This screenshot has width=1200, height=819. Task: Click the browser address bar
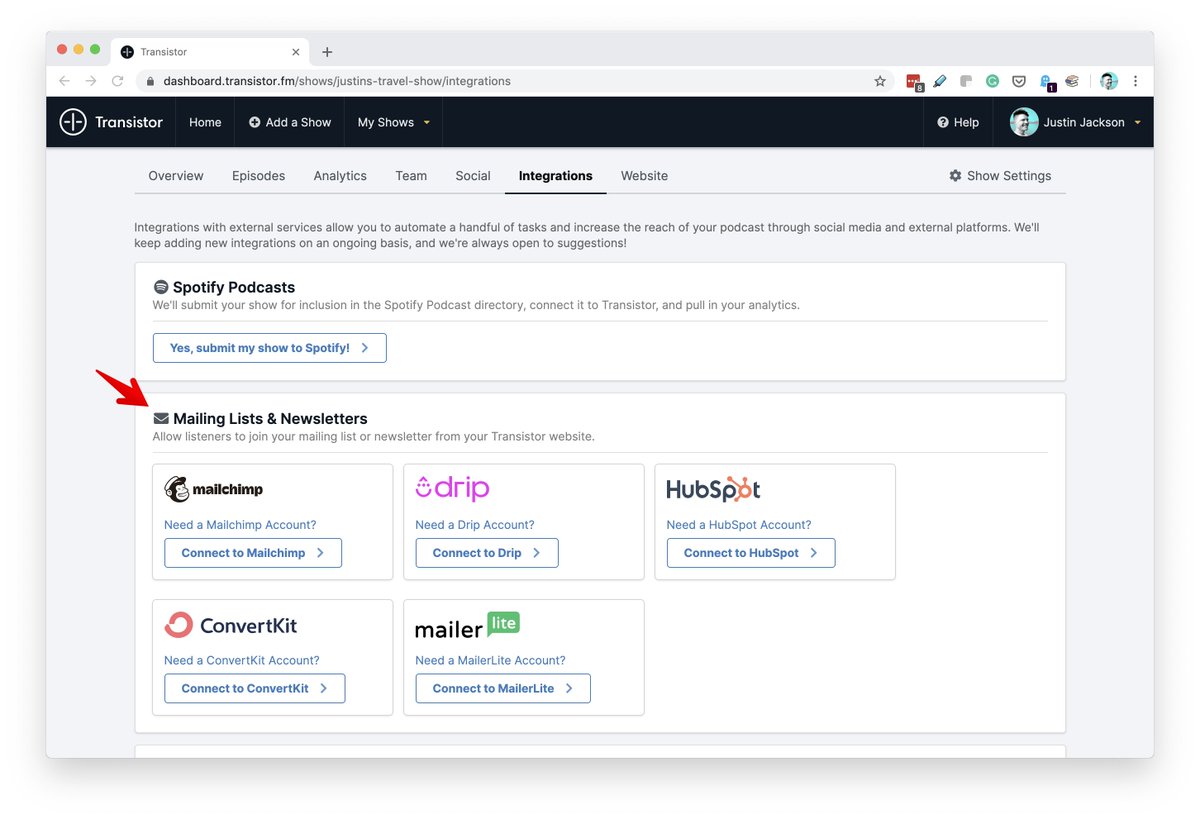500,81
